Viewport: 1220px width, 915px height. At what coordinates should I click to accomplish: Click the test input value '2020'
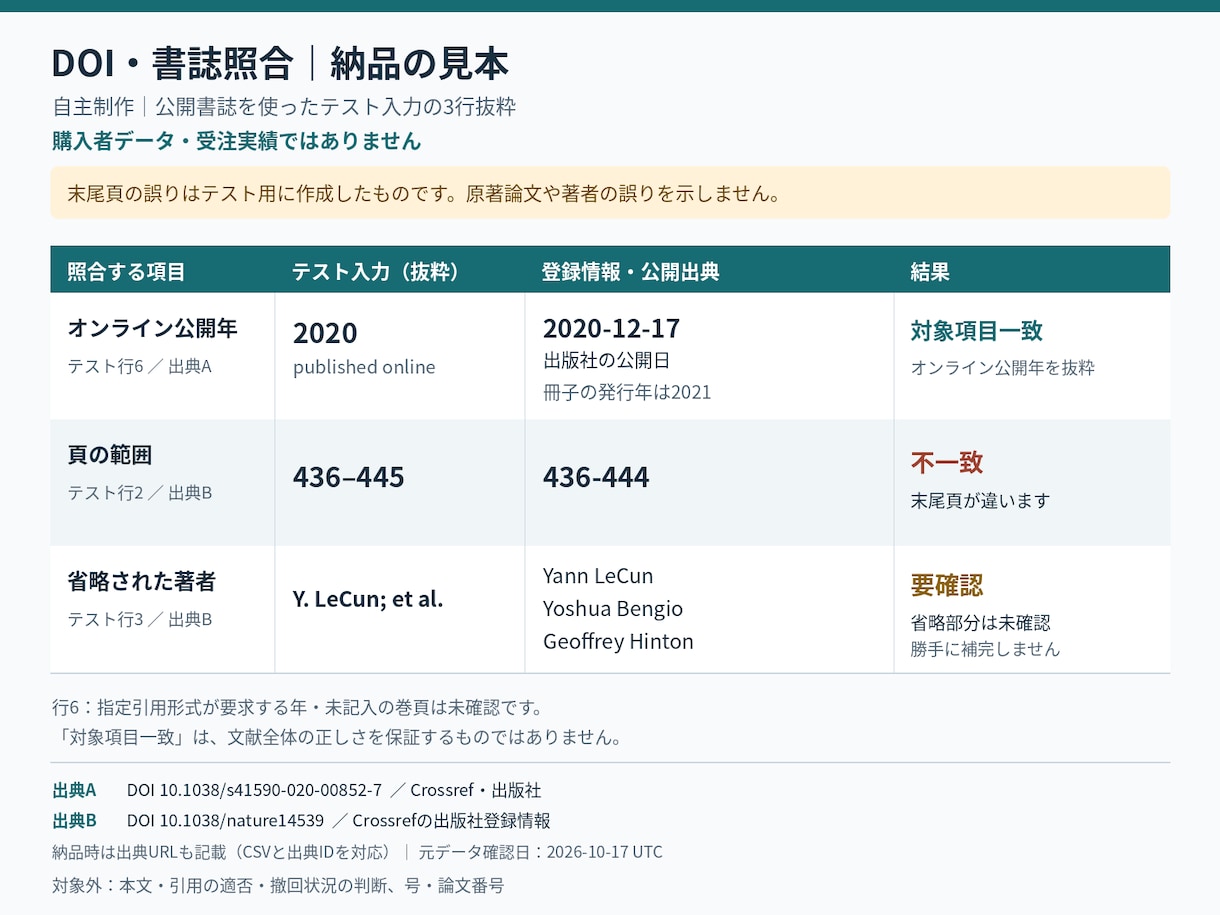(x=325, y=333)
